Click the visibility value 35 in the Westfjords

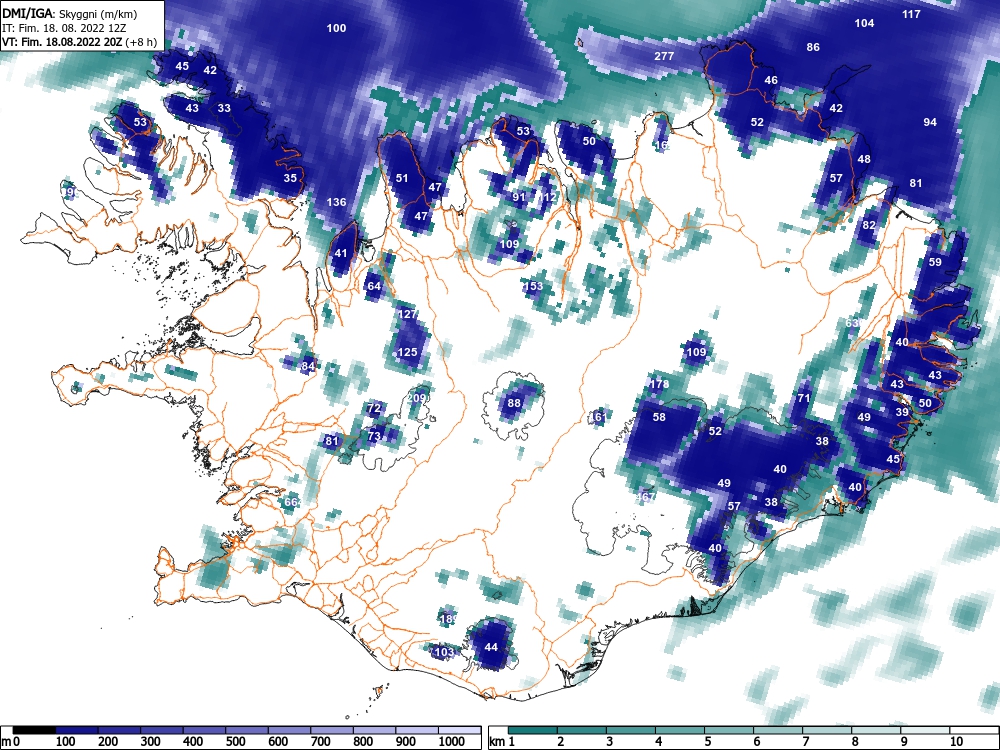pyautogui.click(x=290, y=178)
